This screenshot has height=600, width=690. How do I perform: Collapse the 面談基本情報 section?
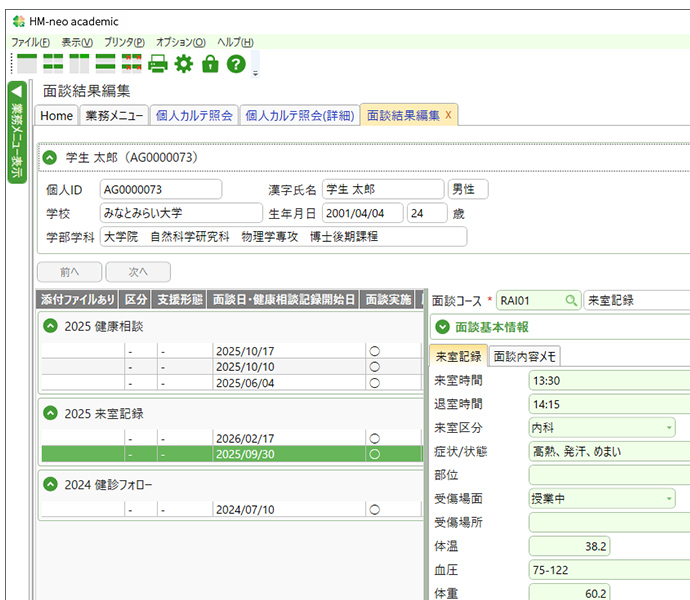(443, 327)
